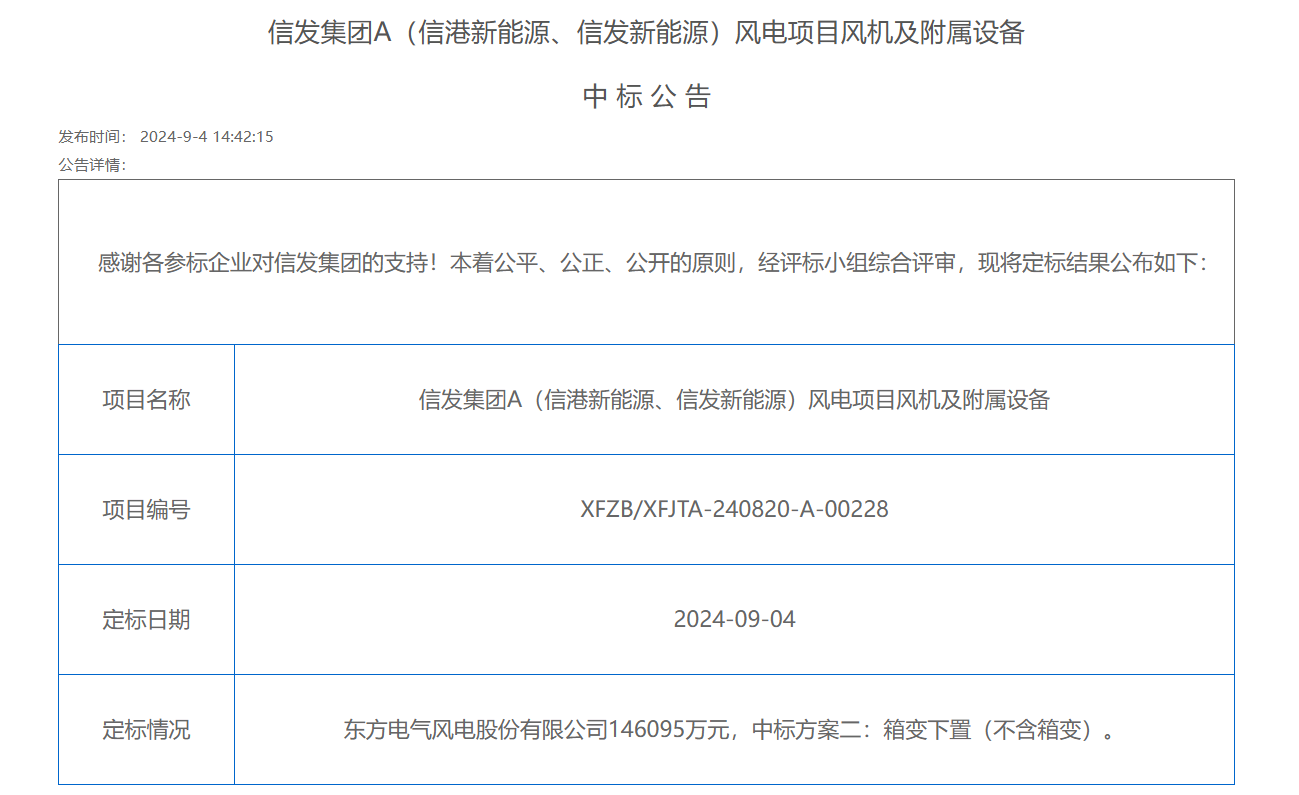
Task: Click the 定标日期 row header cell
Action: click(146, 620)
